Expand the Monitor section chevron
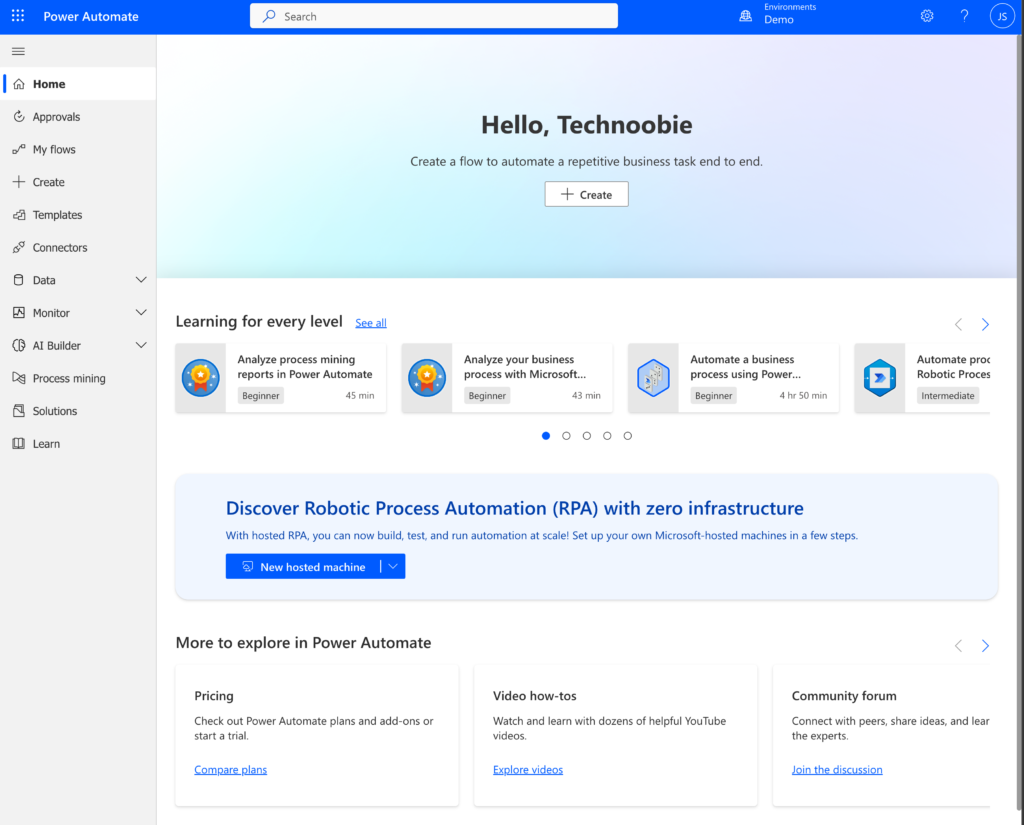Screen dimensions: 1024x825 [x=140, y=312]
